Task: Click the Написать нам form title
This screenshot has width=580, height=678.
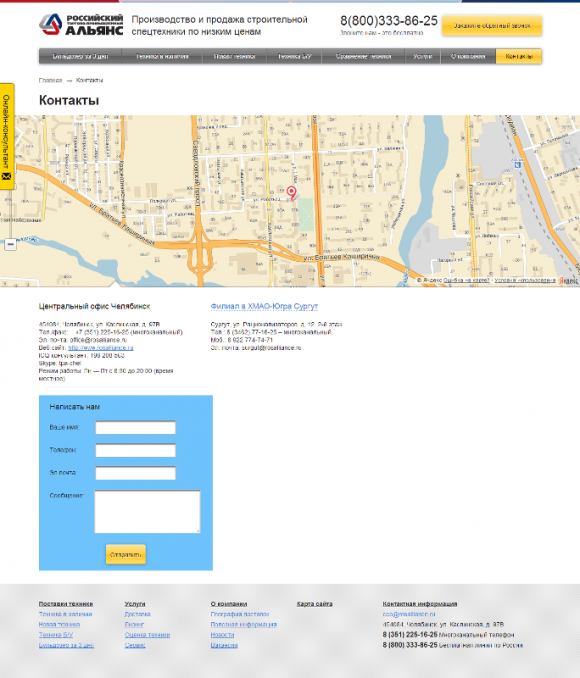Action: (x=74, y=407)
